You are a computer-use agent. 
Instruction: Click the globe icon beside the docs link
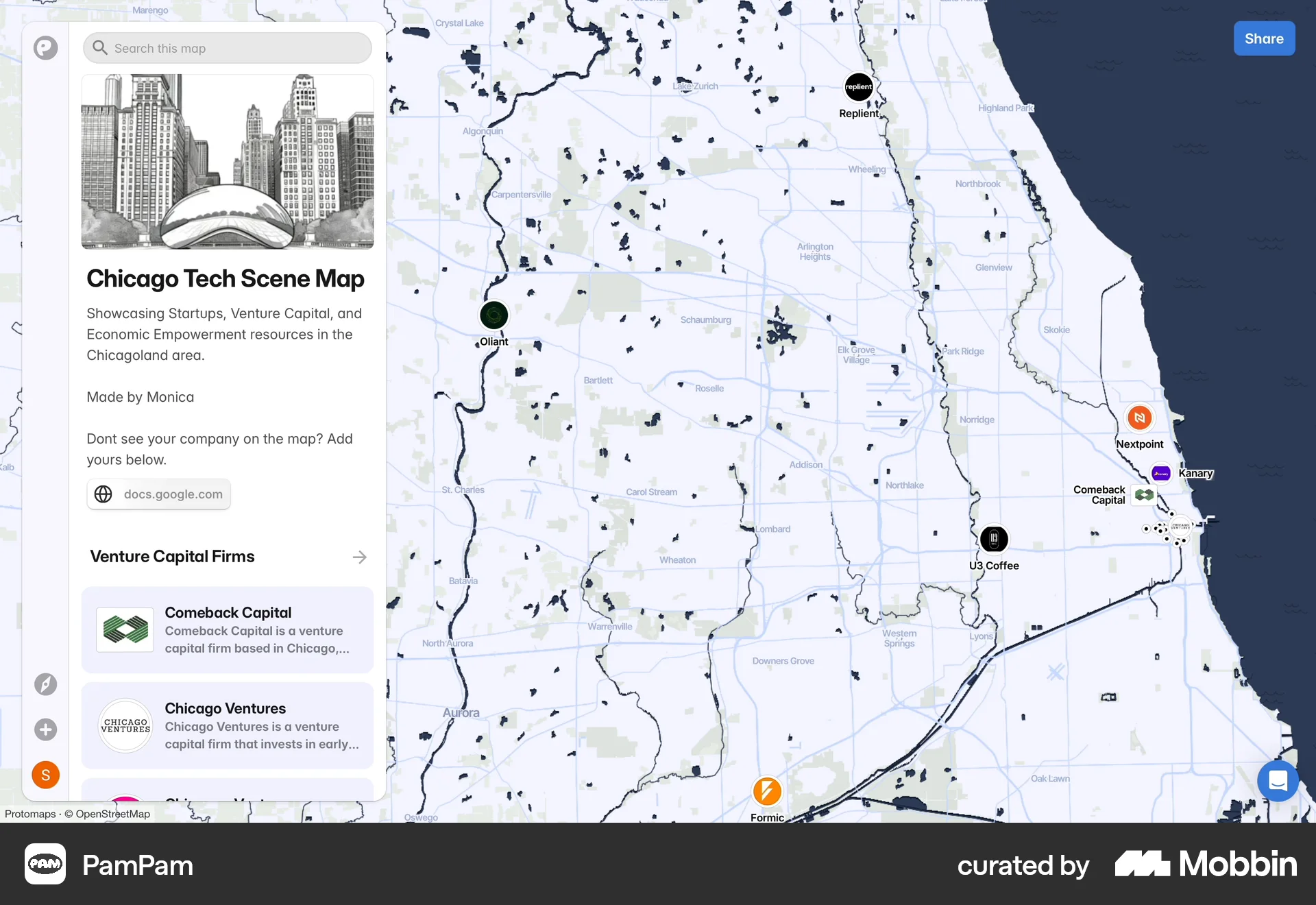point(103,494)
